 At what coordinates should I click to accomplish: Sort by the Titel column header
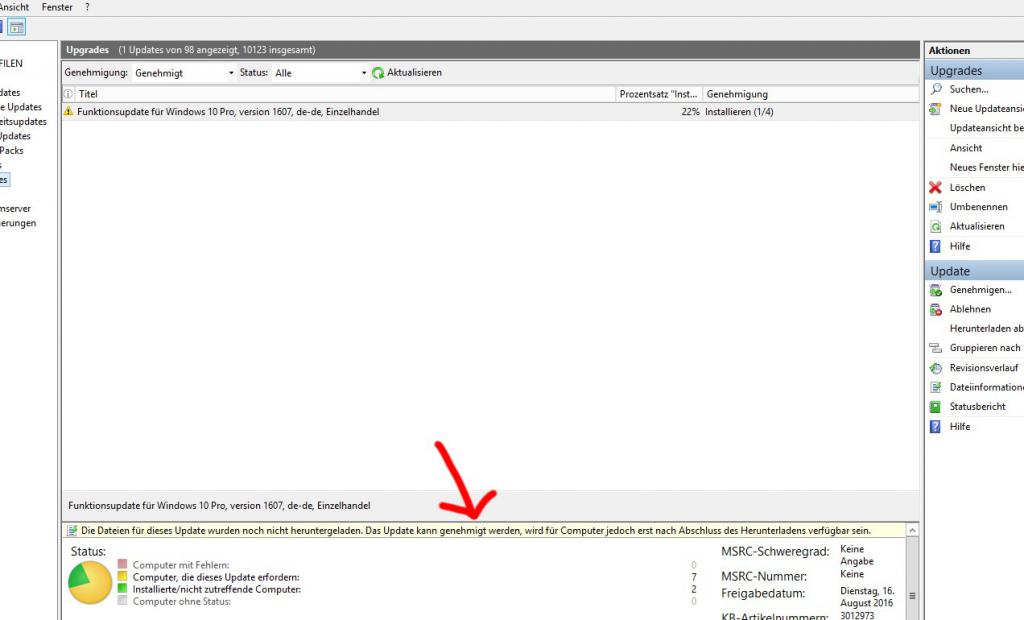click(x=346, y=94)
